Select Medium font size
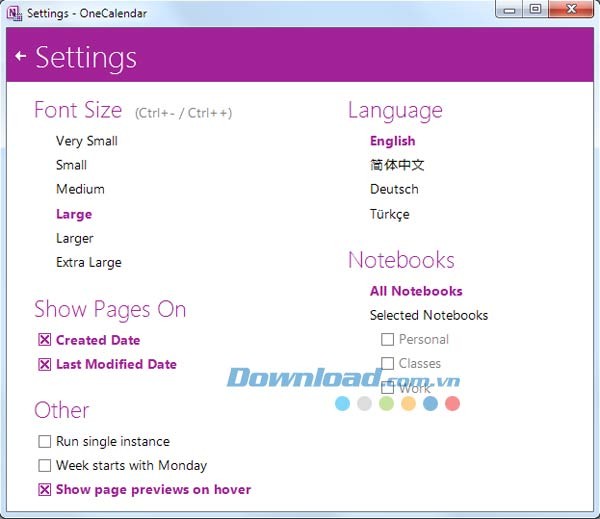 (x=80, y=189)
